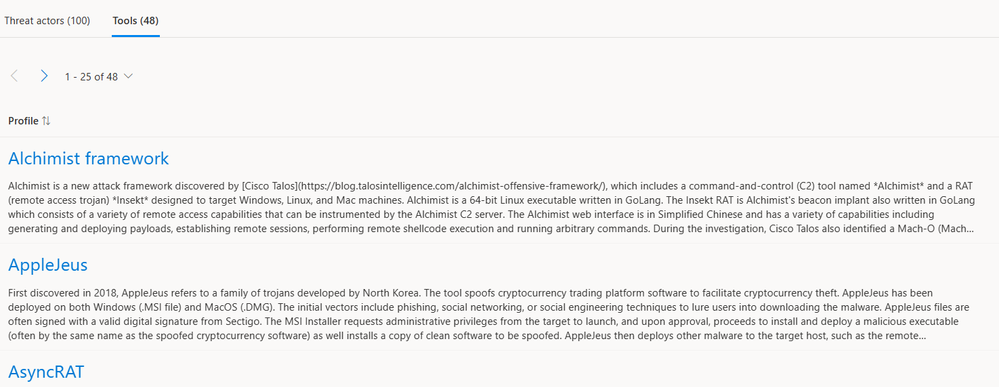Go to the next page of tools
The image size is (999, 387).
tap(44, 77)
